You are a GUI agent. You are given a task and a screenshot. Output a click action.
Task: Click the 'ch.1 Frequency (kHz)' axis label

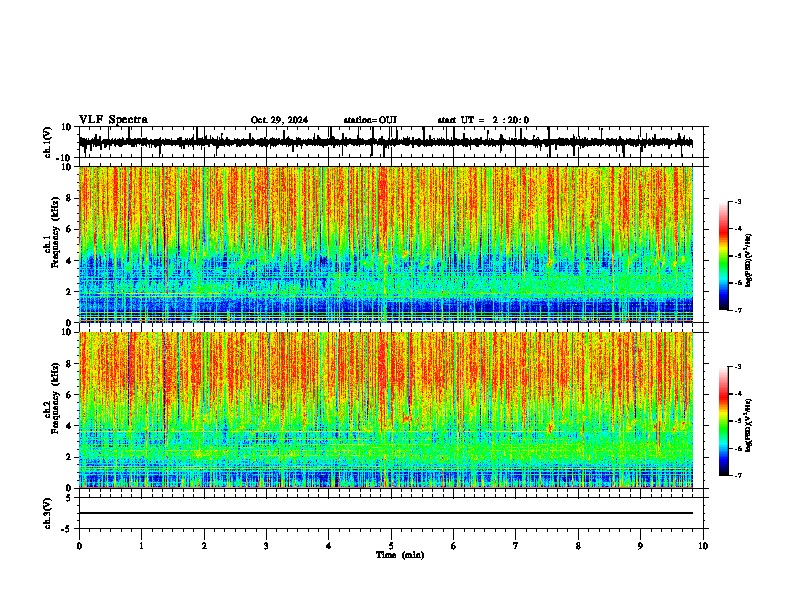tap(53, 232)
